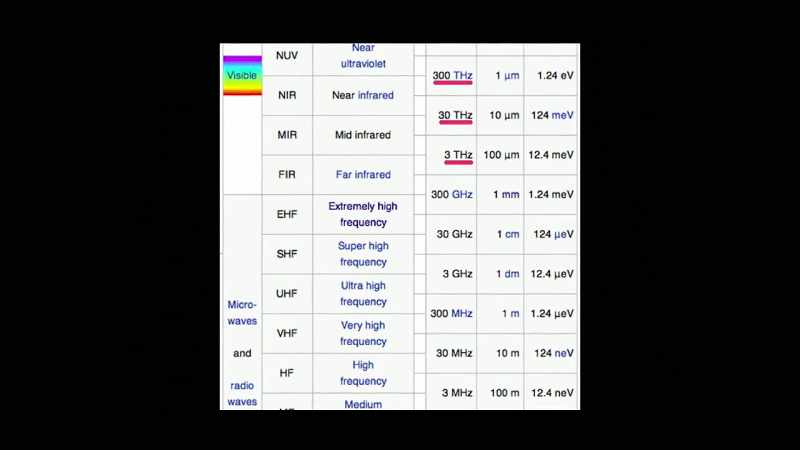Click the 30 THz frequency value
This screenshot has height=450, width=800.
coord(455,115)
